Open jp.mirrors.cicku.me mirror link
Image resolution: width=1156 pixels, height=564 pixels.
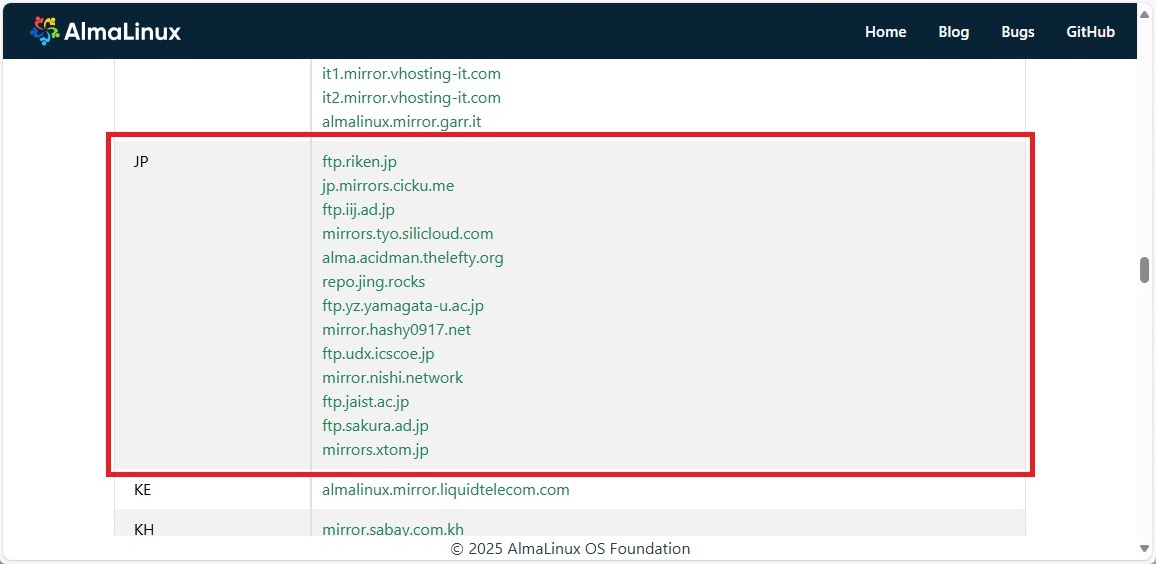click(388, 186)
